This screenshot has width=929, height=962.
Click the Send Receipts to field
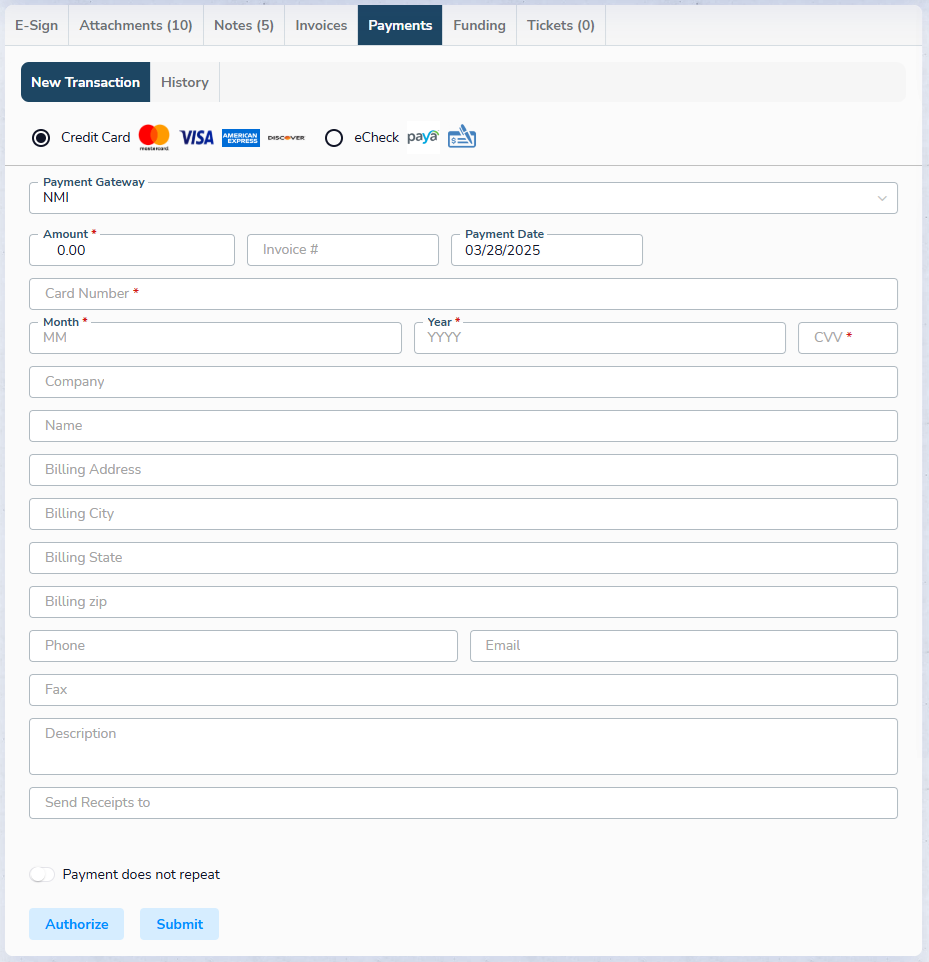[x=463, y=803]
